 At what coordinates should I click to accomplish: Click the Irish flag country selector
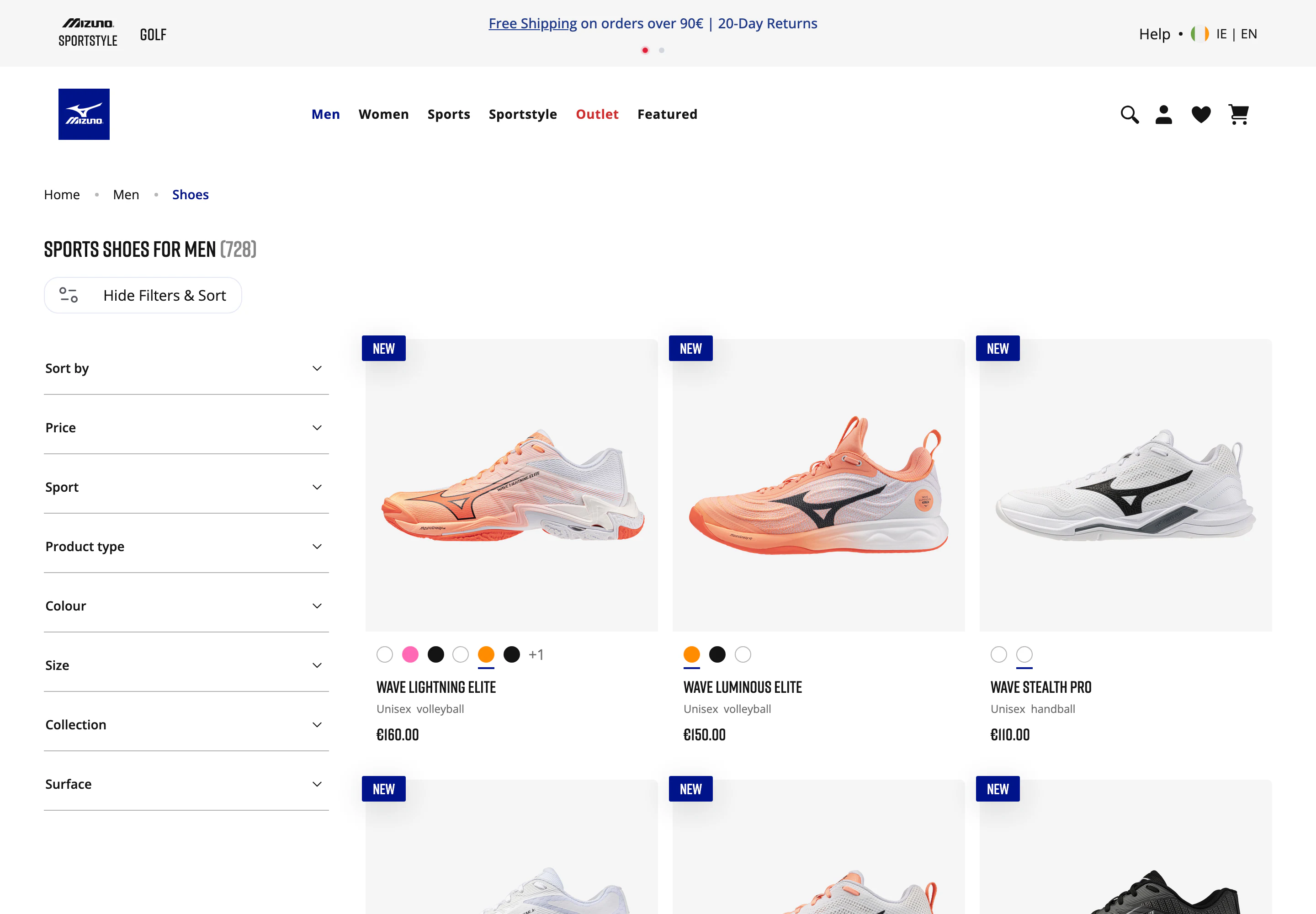click(1200, 34)
